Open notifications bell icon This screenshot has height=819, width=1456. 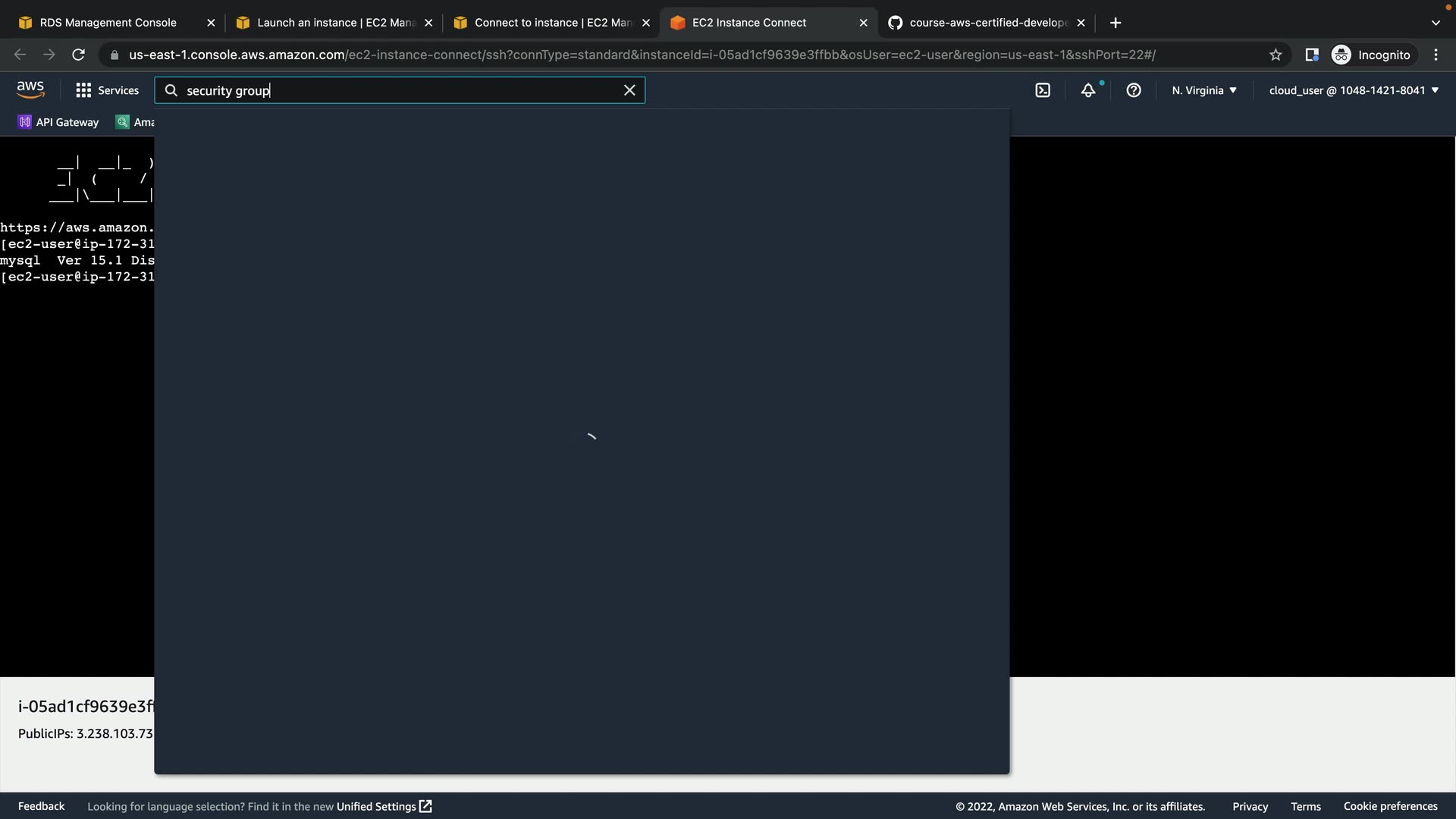[1088, 90]
